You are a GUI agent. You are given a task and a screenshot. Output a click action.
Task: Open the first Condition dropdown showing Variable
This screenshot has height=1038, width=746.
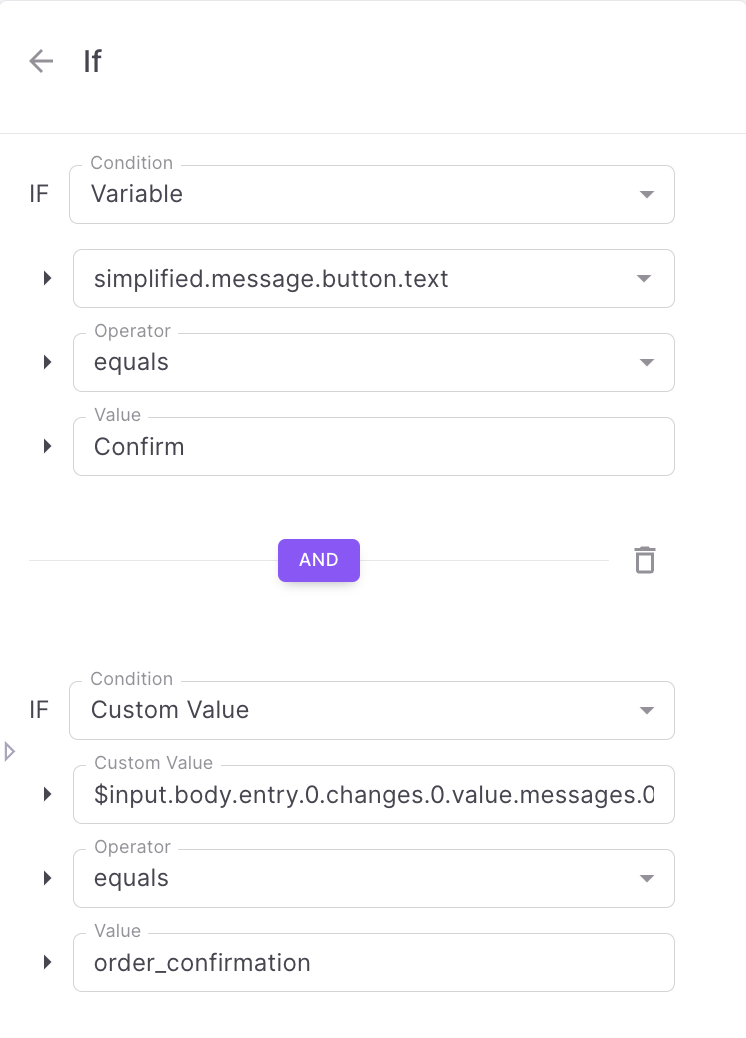[371, 194]
